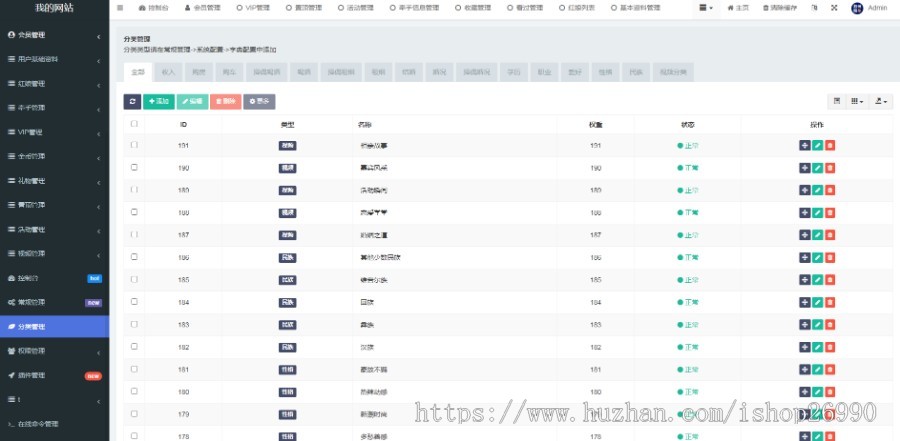Image resolution: width=900 pixels, height=441 pixels.
Task: Sort the table by the ID column header
Action: pos(183,125)
